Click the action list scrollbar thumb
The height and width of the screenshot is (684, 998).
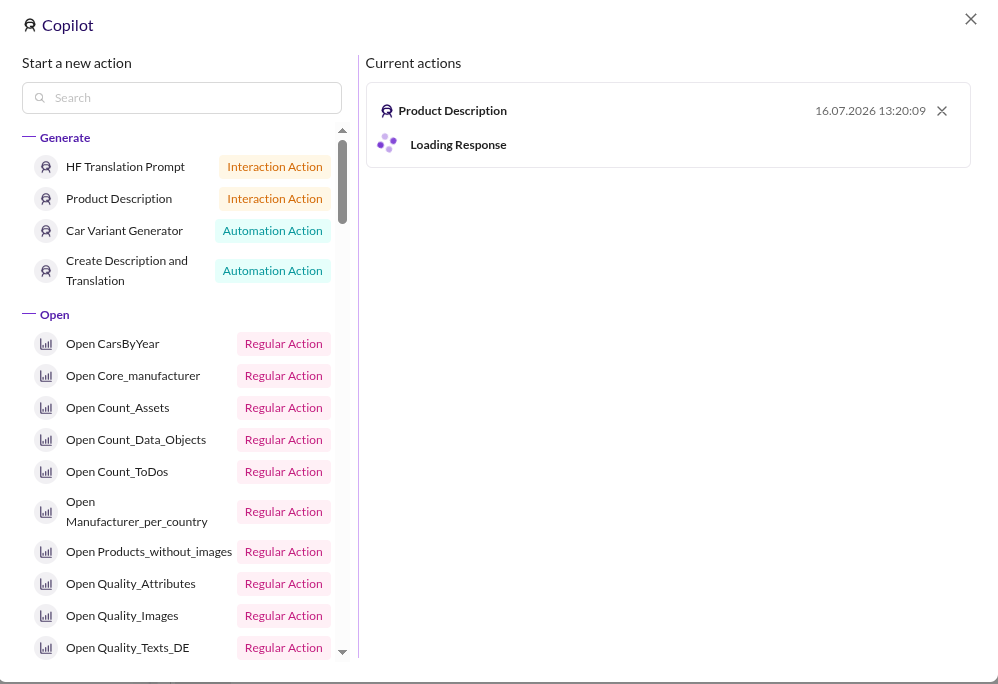click(x=342, y=182)
